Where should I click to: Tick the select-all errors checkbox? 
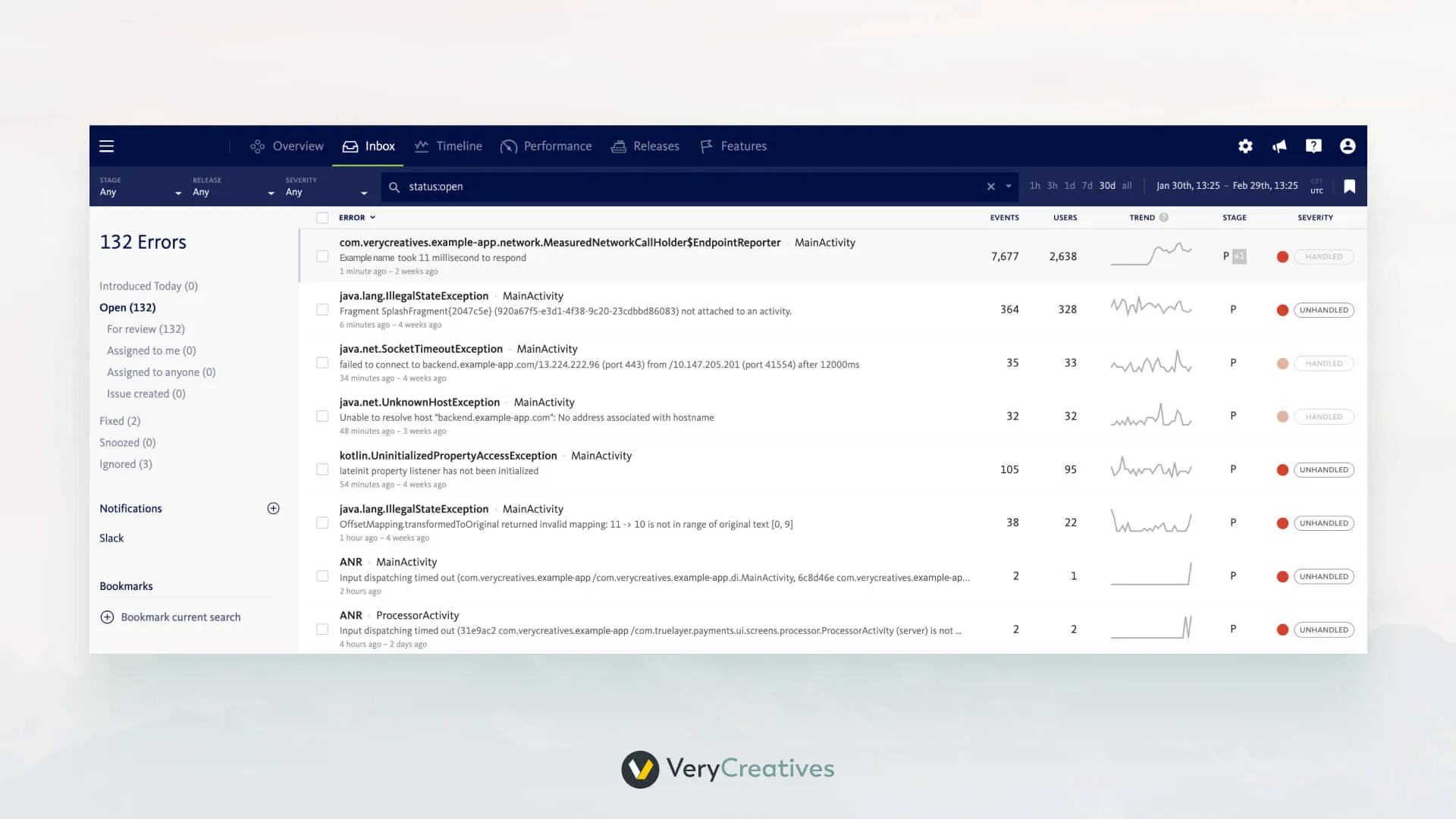click(x=322, y=218)
